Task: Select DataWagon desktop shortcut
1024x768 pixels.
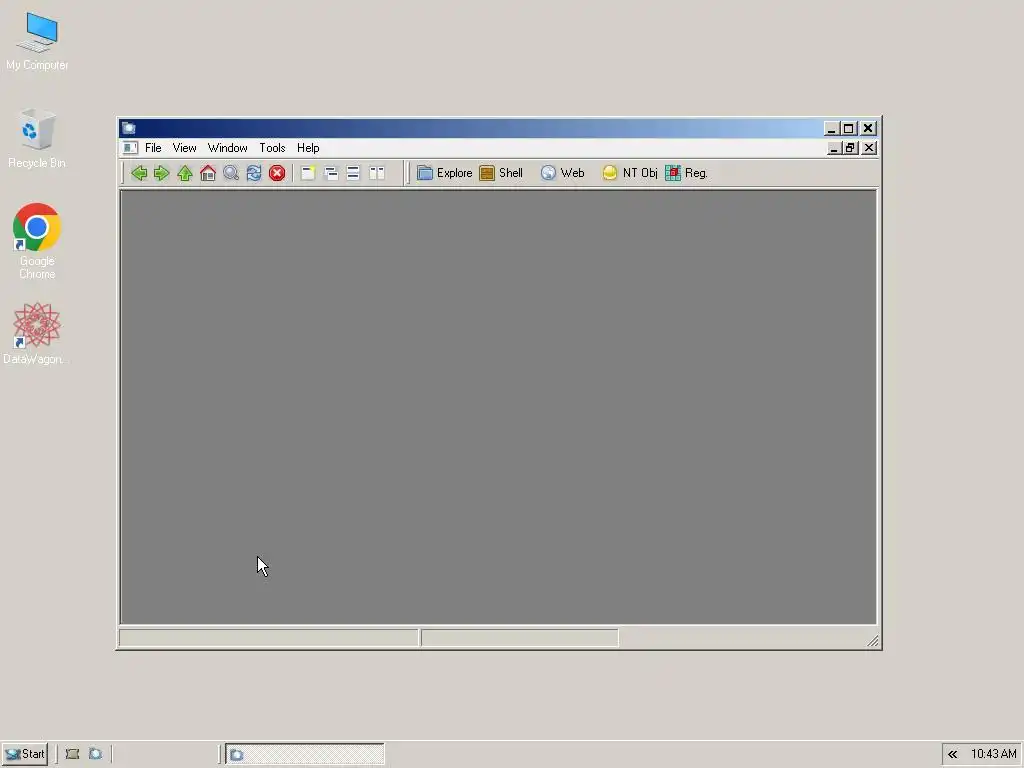Action: click(35, 334)
